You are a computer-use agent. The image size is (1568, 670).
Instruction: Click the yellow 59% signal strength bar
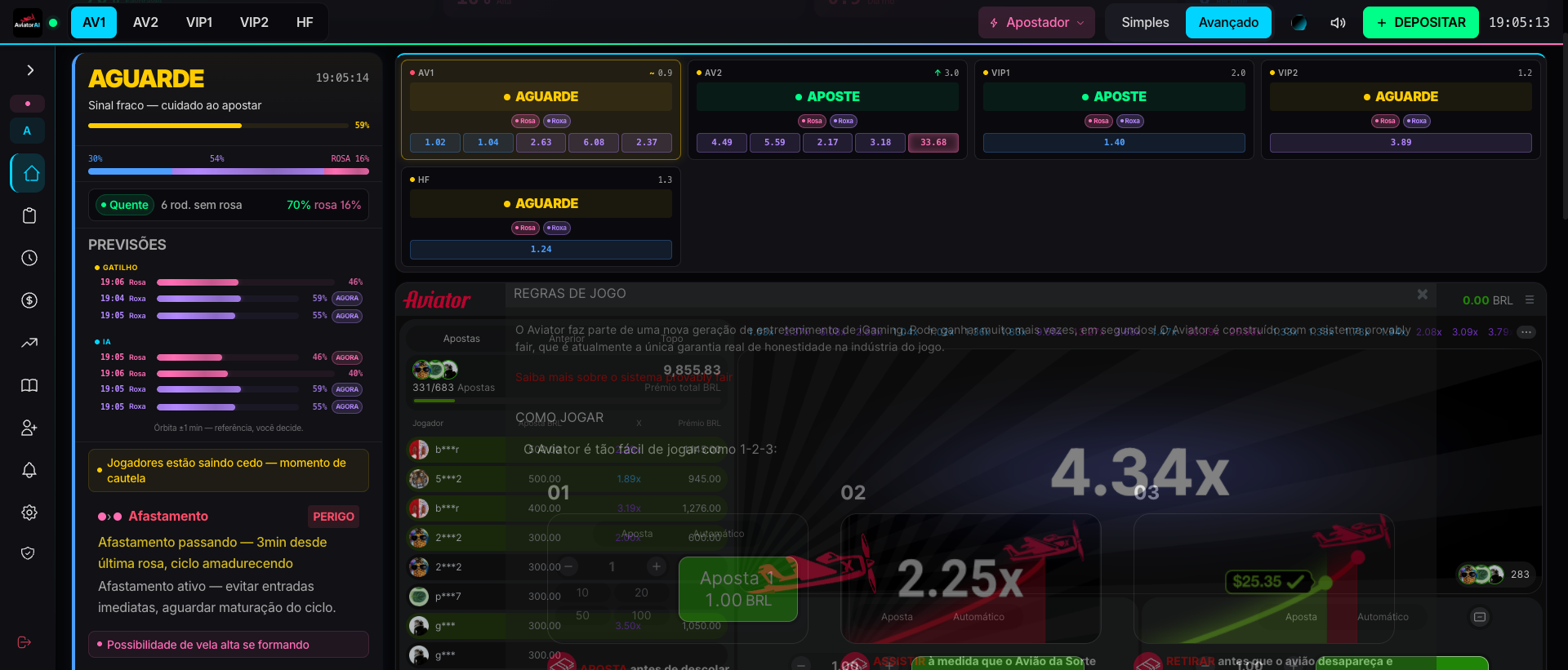tap(218, 126)
